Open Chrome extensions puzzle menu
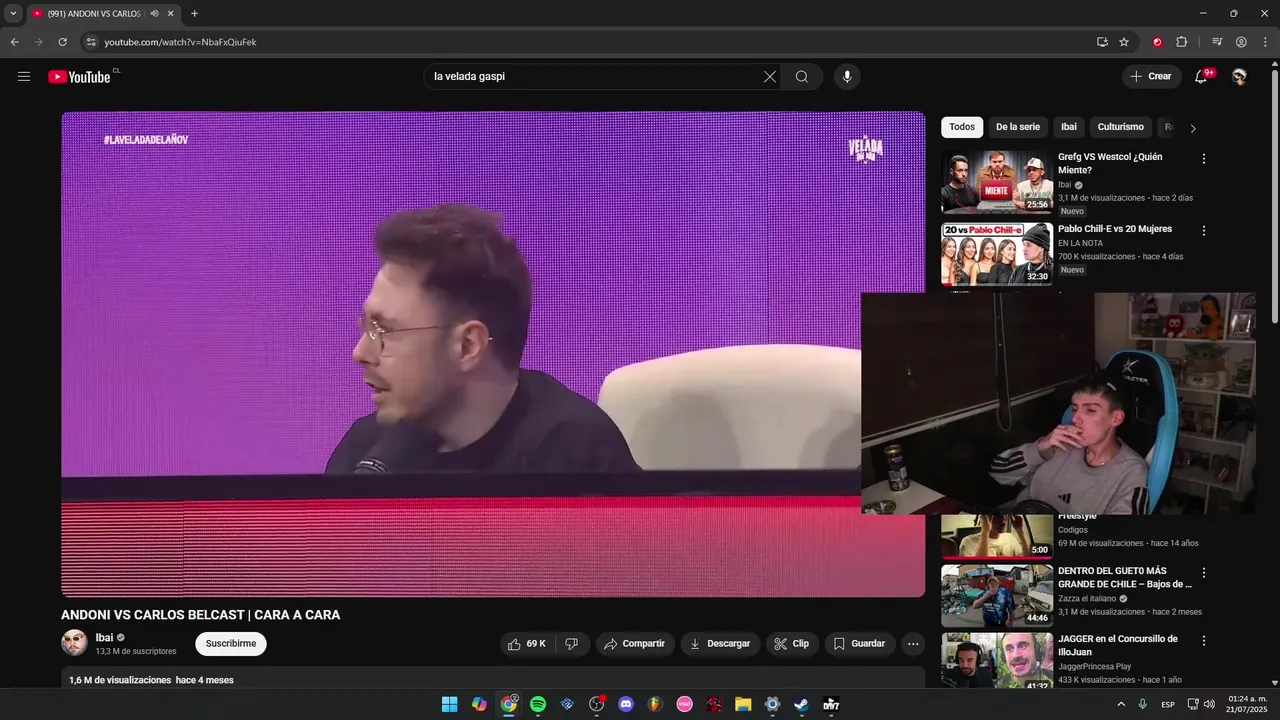The image size is (1280, 720). point(1181,42)
